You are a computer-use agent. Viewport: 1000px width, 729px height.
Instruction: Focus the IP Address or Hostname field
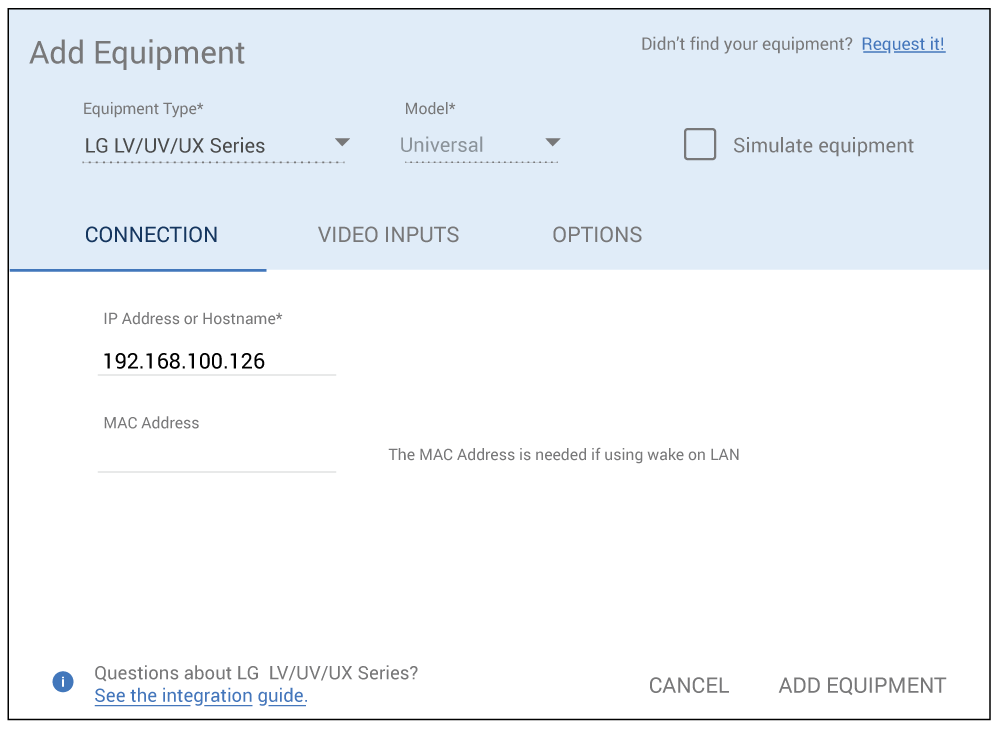216,361
